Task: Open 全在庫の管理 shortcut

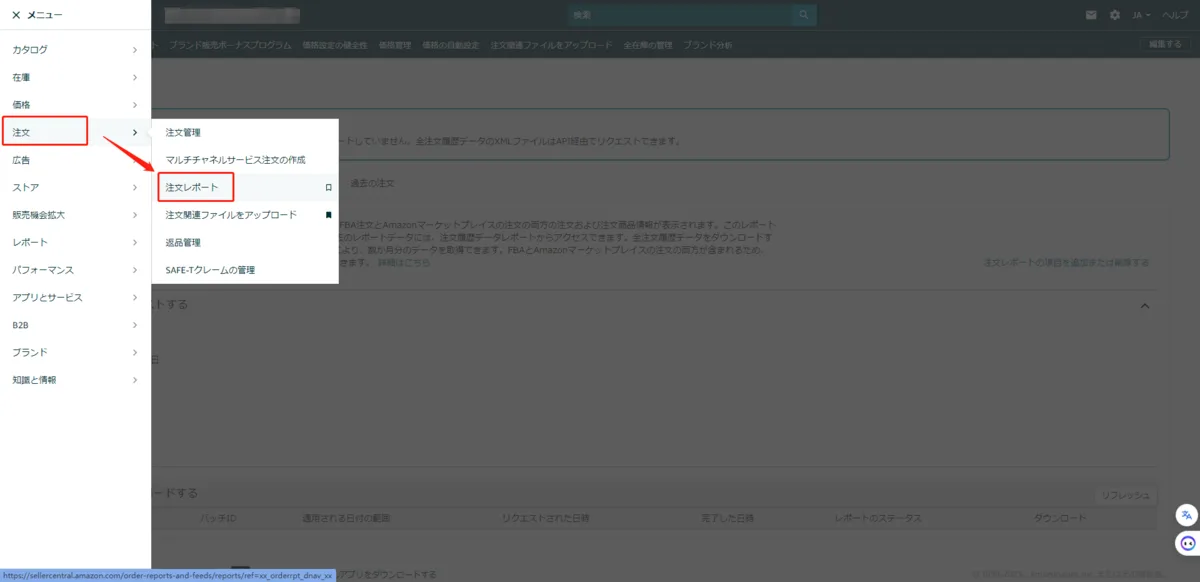Action: click(648, 45)
